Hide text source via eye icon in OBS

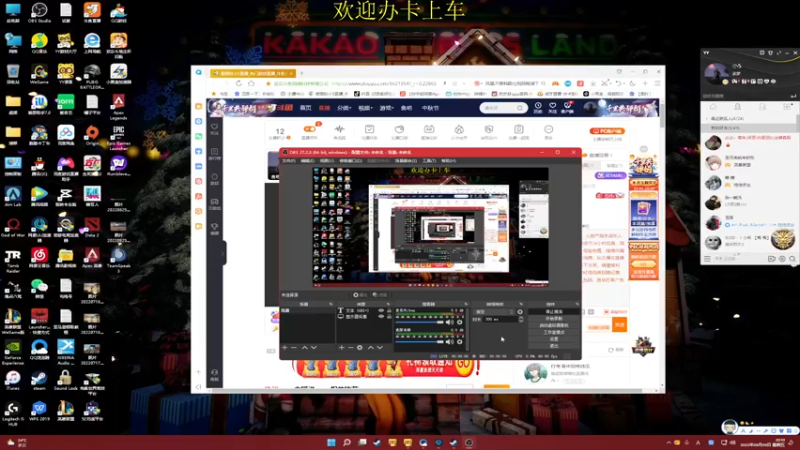[381, 310]
